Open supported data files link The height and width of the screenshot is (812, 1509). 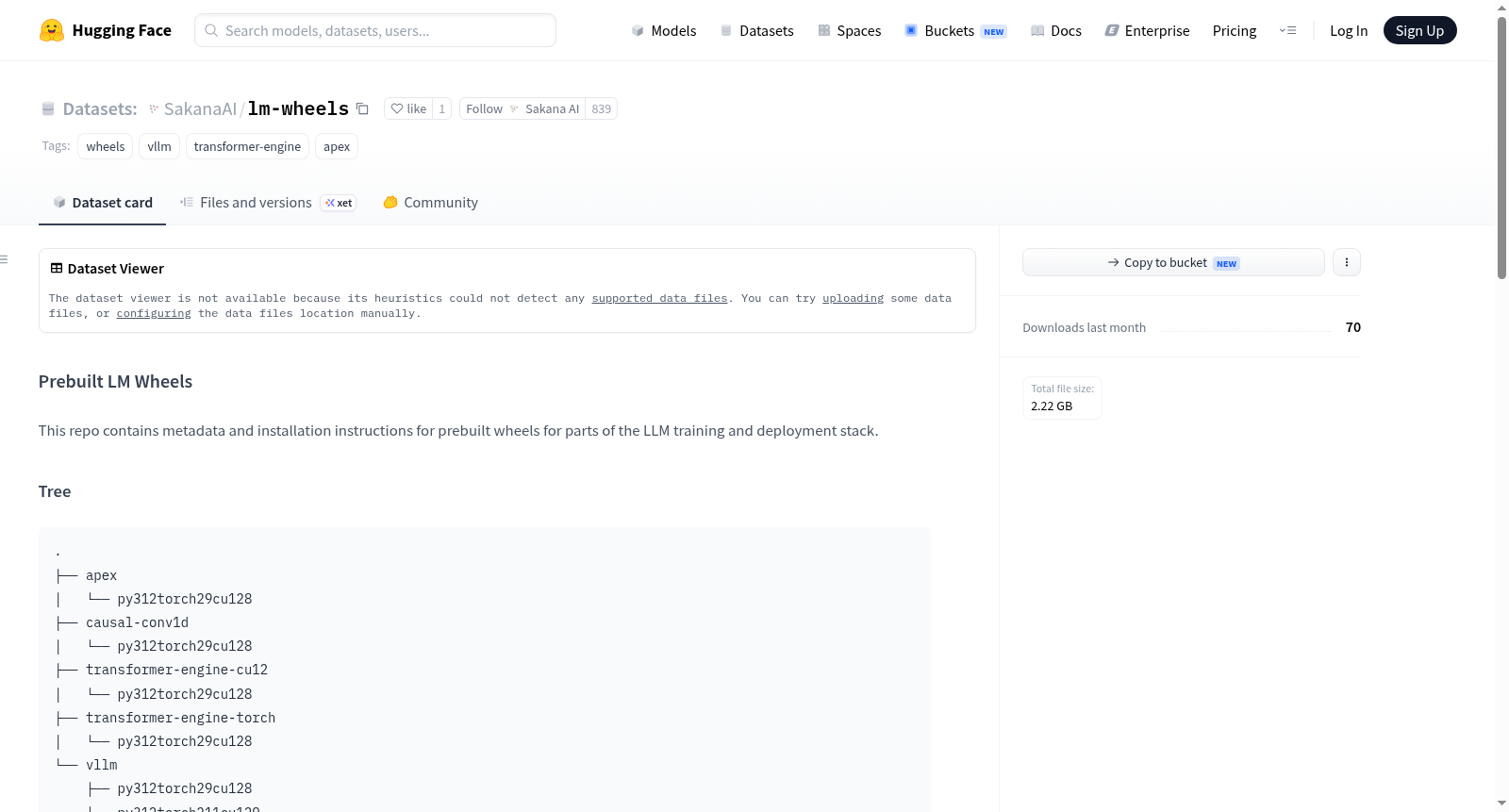pyautogui.click(x=659, y=298)
